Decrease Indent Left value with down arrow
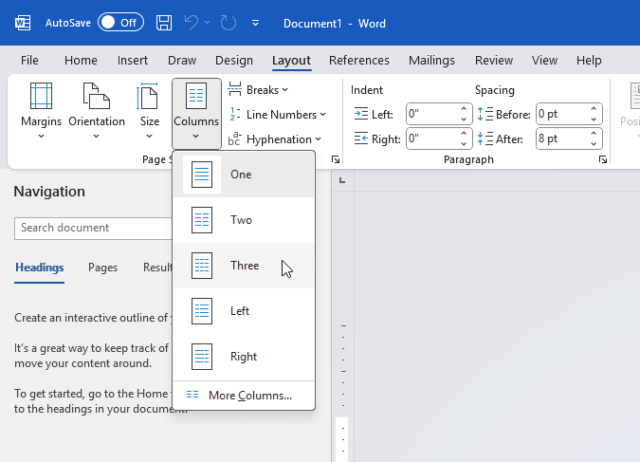Image resolution: width=640 pixels, height=462 pixels. coord(464,119)
